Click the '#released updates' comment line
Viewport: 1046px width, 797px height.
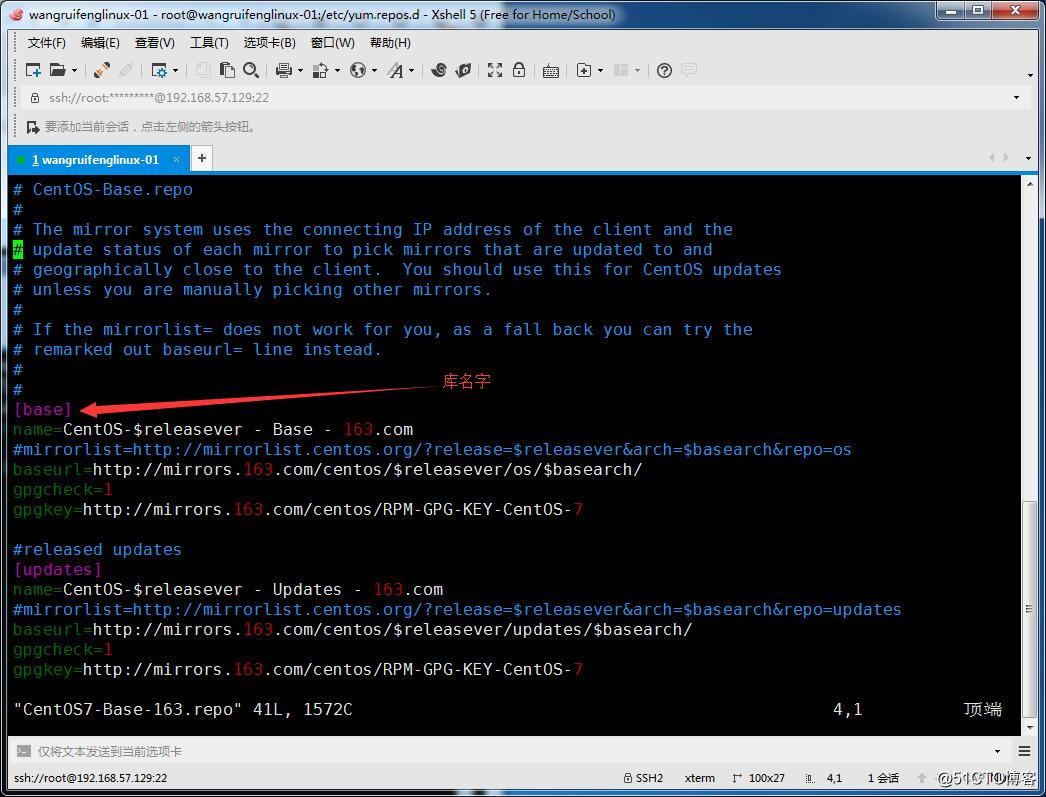pyautogui.click(x=97, y=550)
